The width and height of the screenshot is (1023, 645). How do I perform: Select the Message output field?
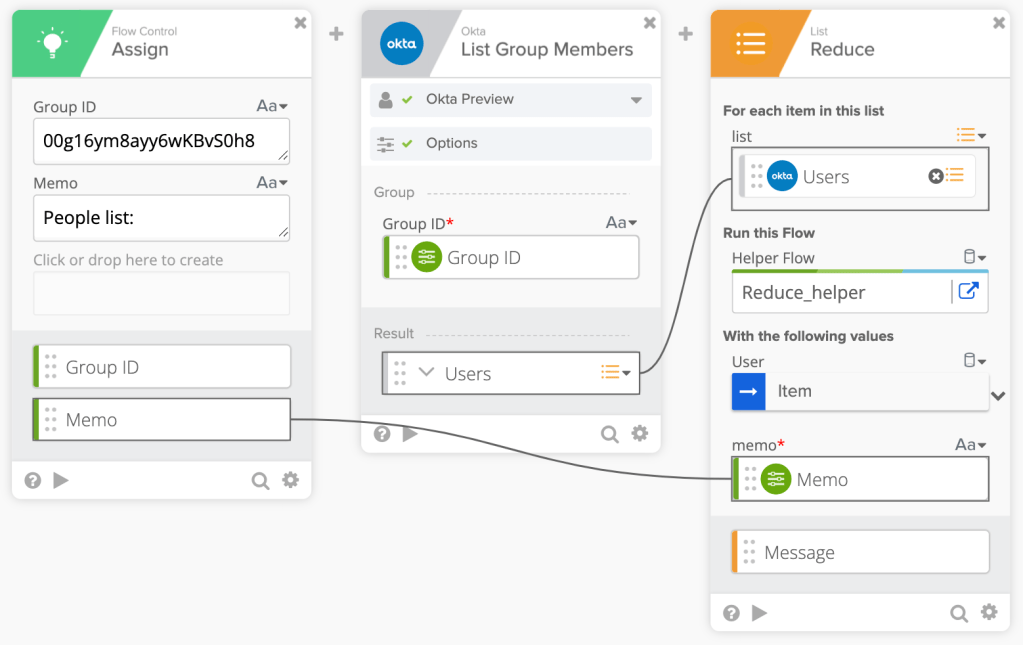860,552
